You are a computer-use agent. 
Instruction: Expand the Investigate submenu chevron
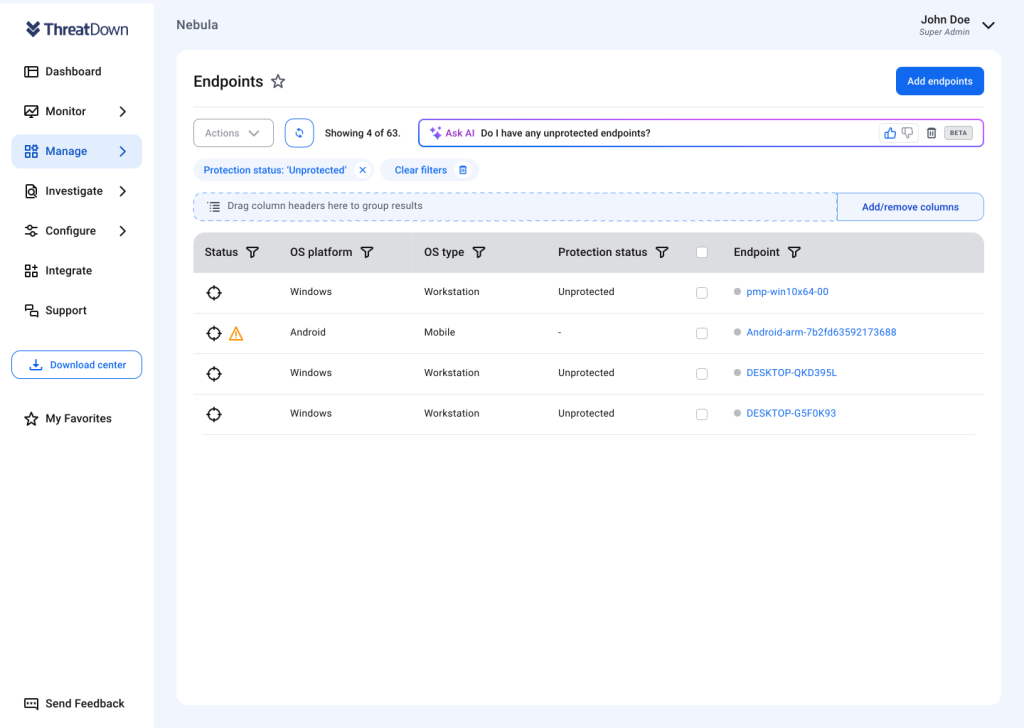tap(123, 191)
